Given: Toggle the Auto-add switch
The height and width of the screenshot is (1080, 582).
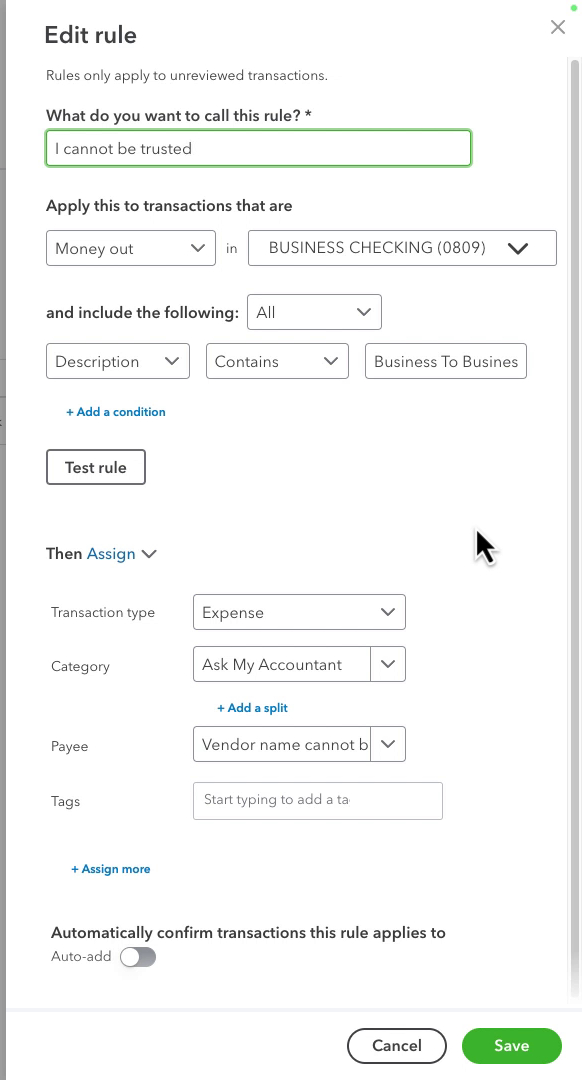Looking at the screenshot, I should [138, 957].
